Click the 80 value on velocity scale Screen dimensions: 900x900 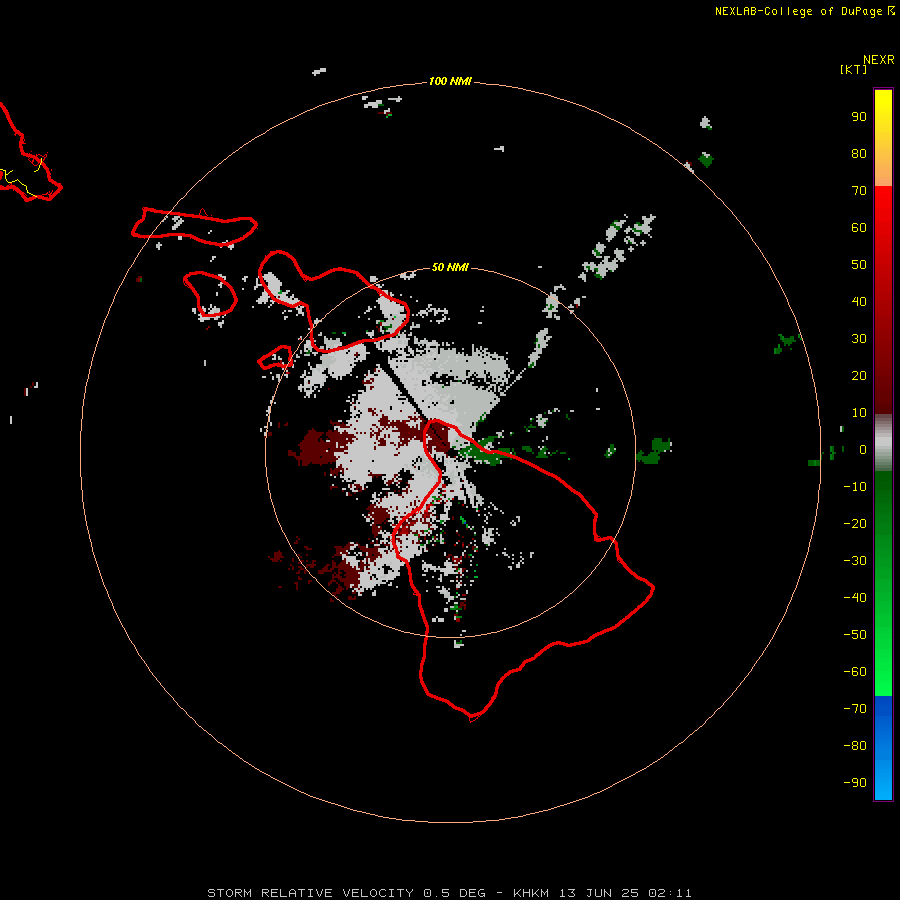coord(859,153)
